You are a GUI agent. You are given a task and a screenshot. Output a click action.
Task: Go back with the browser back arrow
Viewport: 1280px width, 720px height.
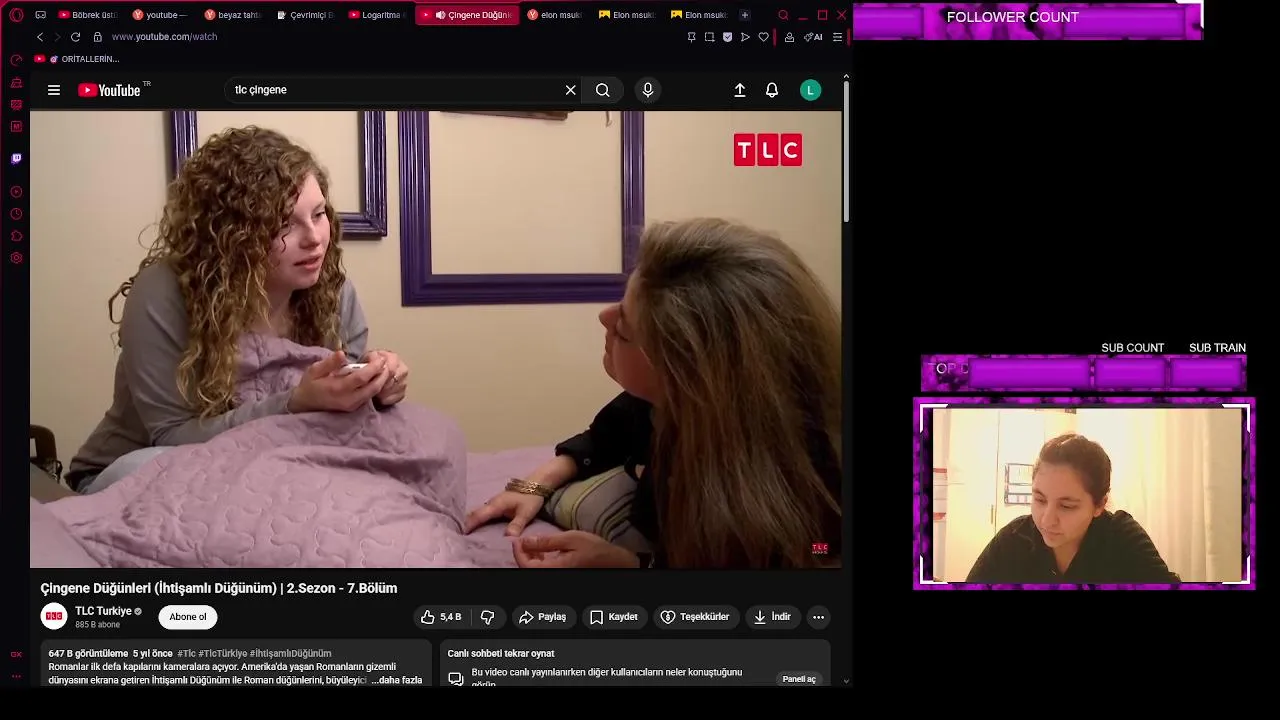pyautogui.click(x=40, y=37)
